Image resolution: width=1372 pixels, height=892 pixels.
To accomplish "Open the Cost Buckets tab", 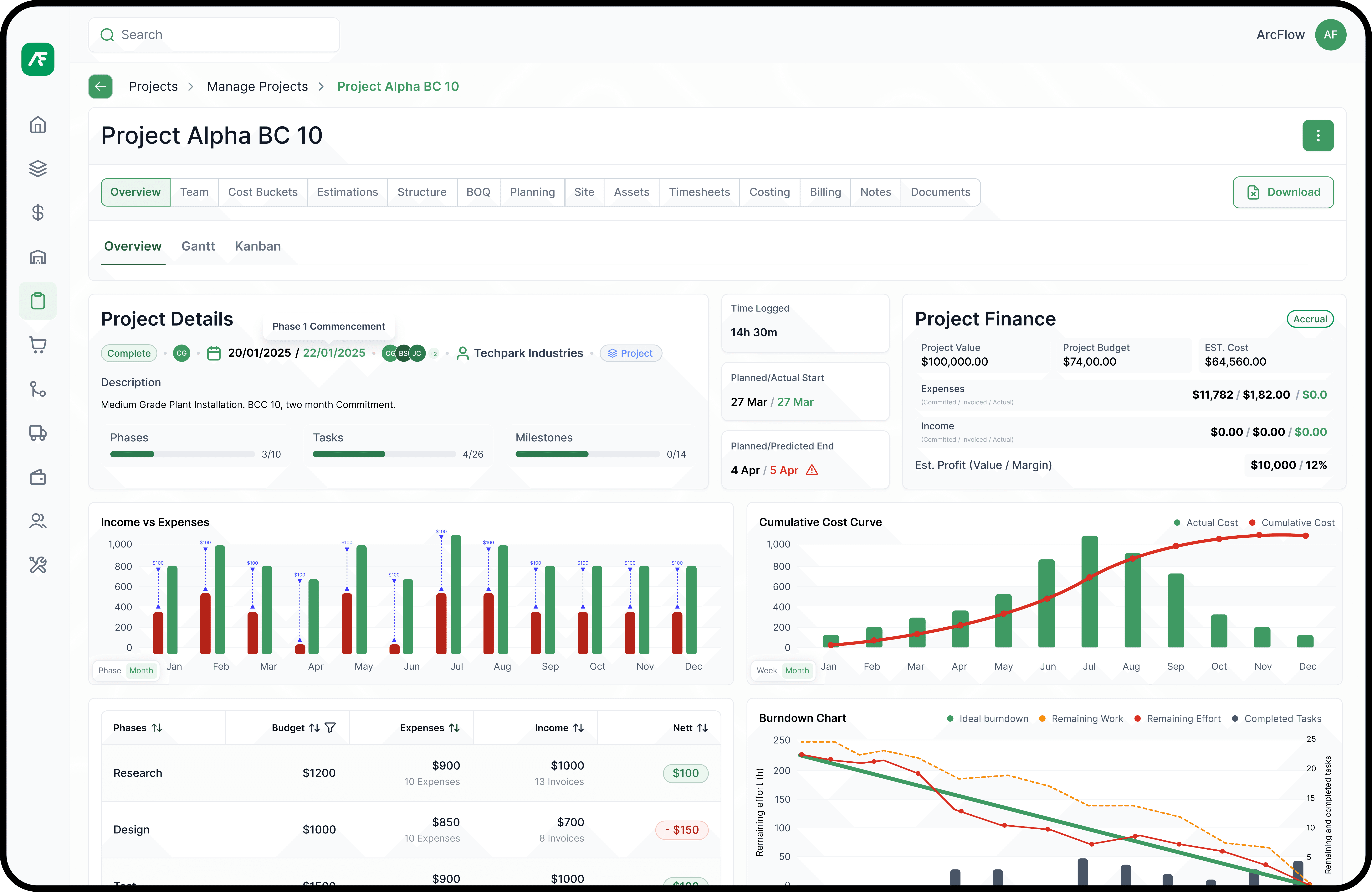I will point(263,192).
